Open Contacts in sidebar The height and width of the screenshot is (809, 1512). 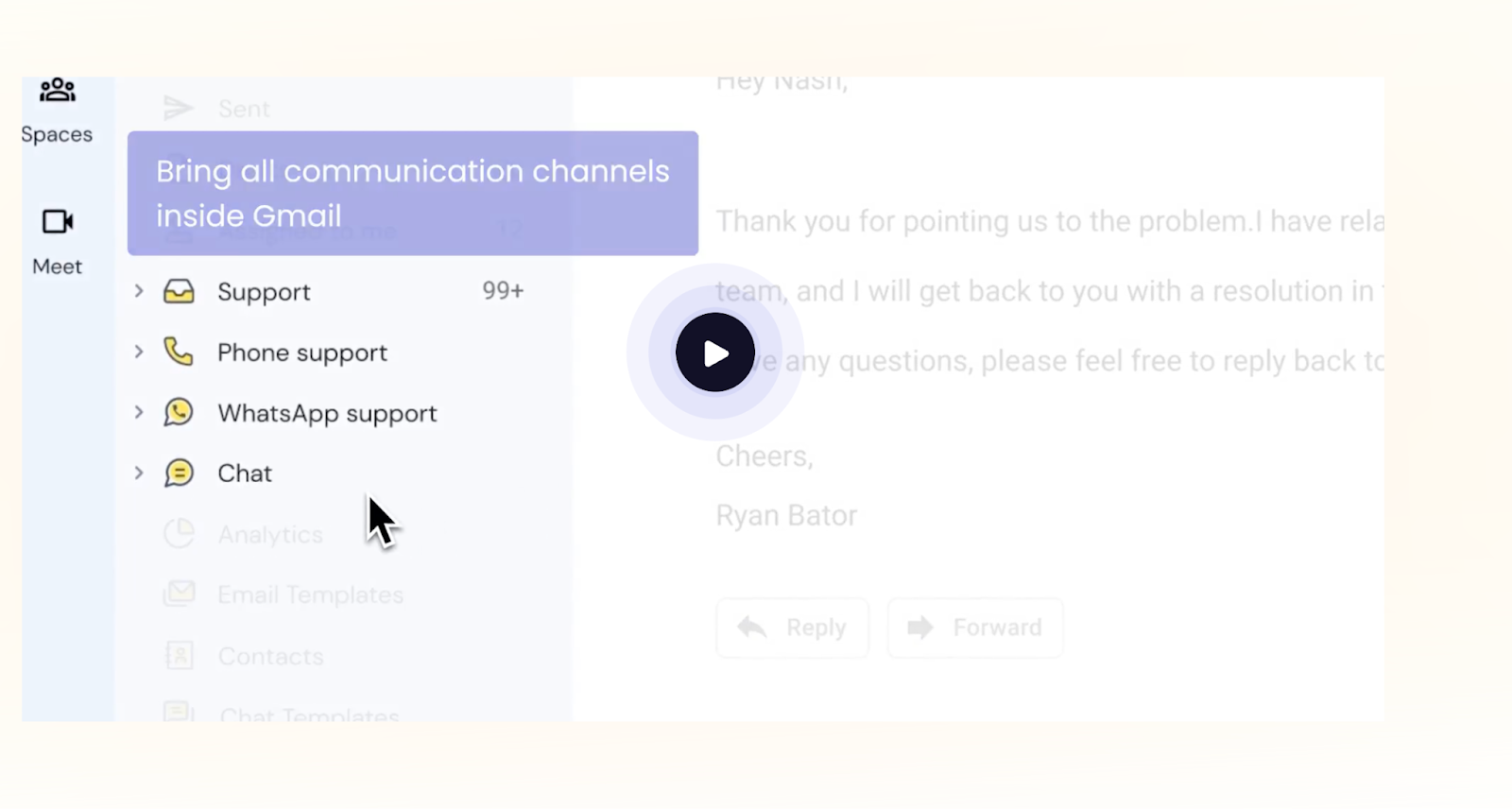pyautogui.click(x=270, y=656)
